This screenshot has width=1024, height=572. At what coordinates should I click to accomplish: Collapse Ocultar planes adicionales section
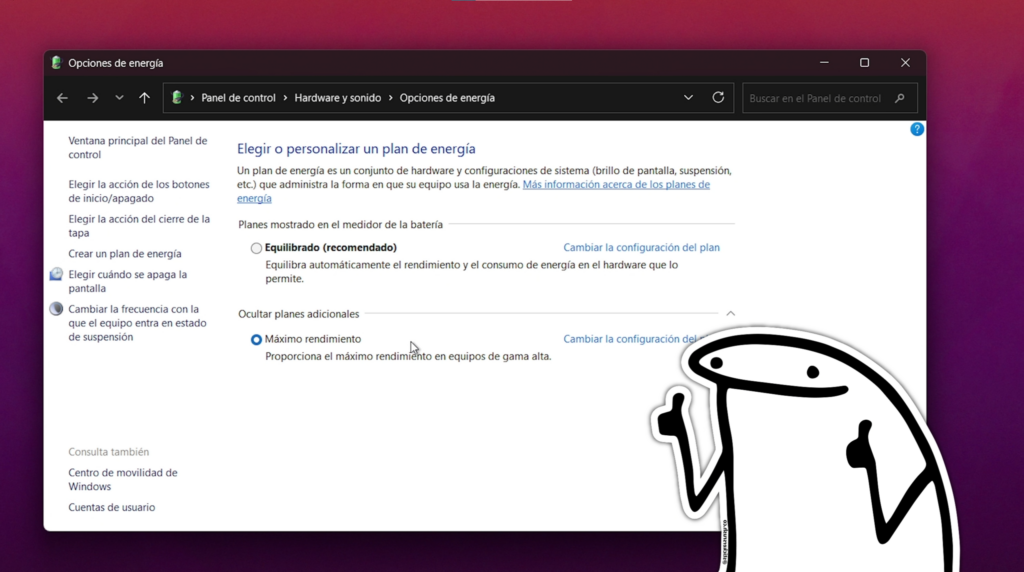point(730,314)
